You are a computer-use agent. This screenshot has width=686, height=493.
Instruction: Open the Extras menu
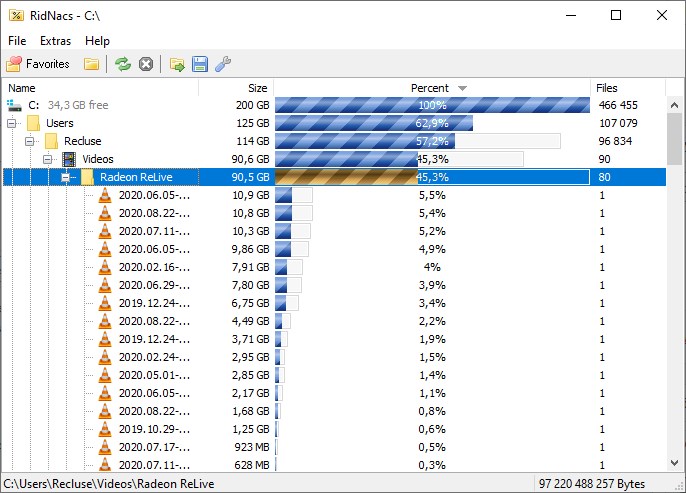[55, 41]
